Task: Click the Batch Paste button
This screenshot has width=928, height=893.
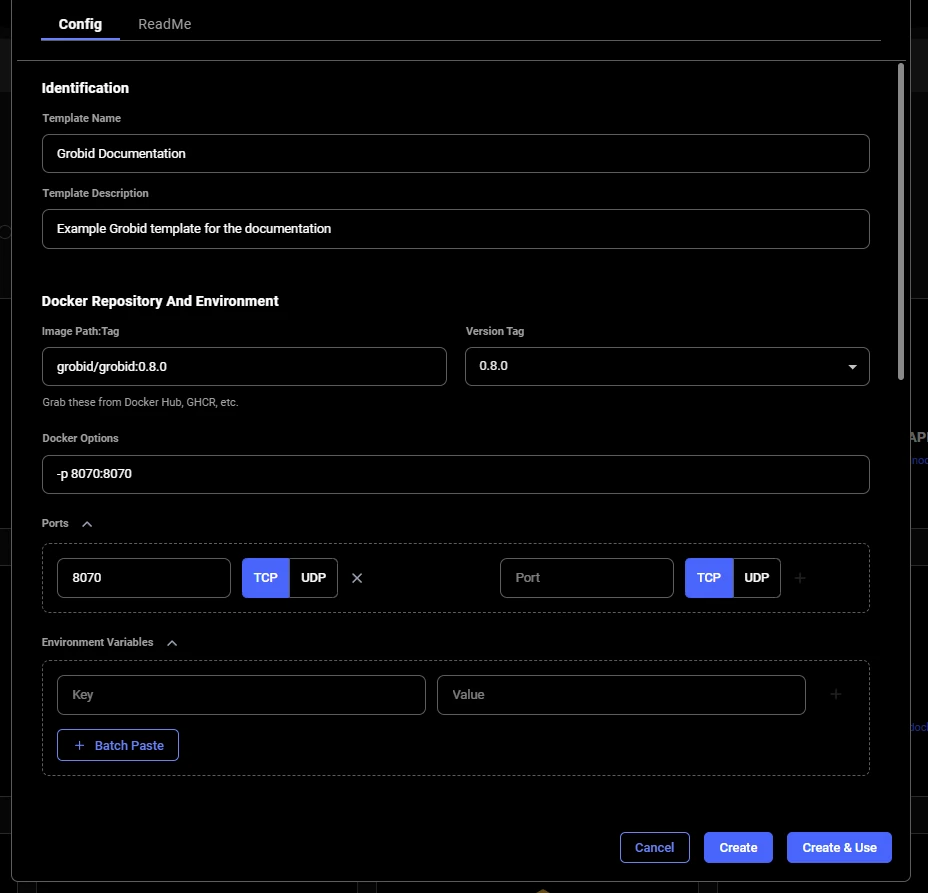Action: (118, 746)
